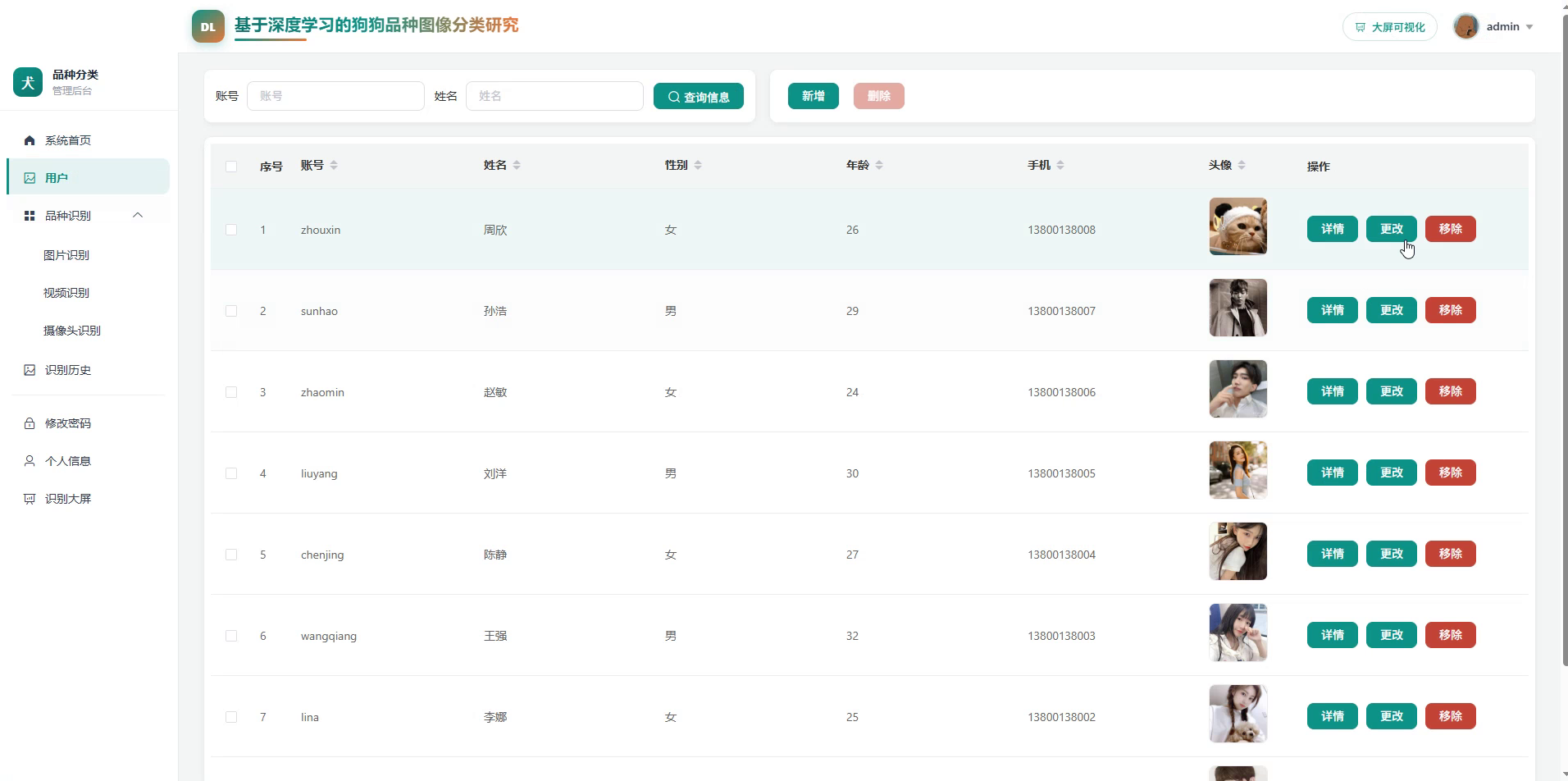Check the checkbox for zhouxin row
This screenshot has width=1568, height=781.
point(231,230)
